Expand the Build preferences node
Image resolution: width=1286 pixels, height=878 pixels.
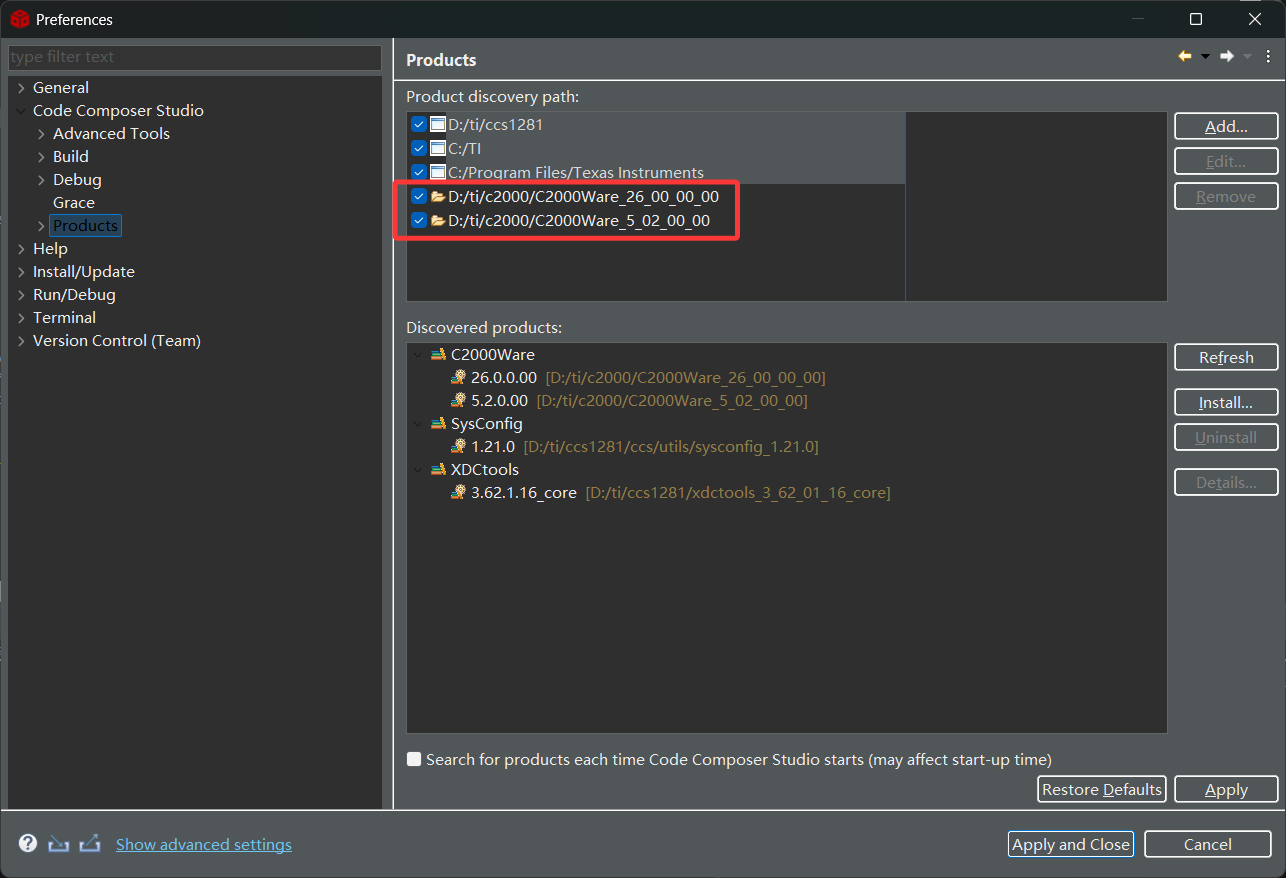(x=41, y=157)
